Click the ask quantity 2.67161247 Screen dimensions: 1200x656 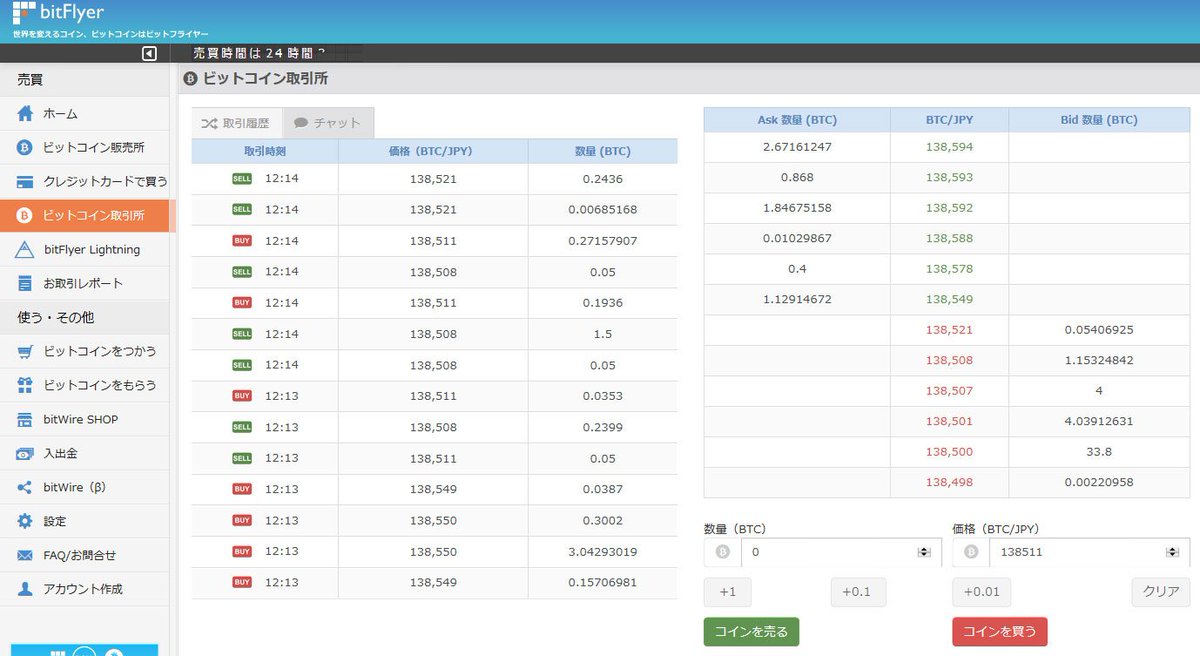[x=797, y=147]
